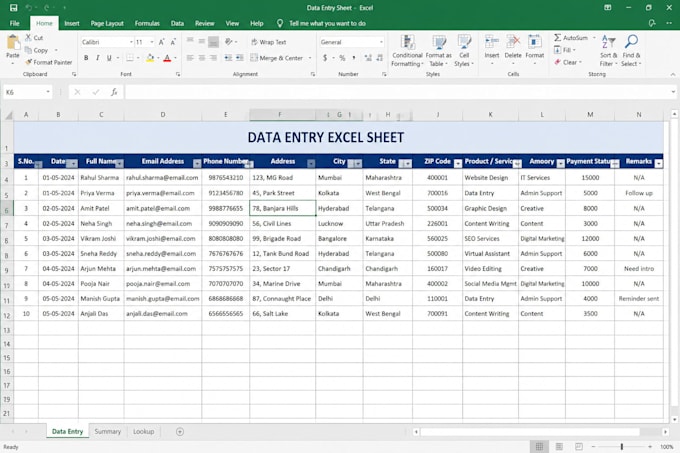Click the Decrease Indent icon
Viewport: 680px width, 453px height.
point(228,58)
